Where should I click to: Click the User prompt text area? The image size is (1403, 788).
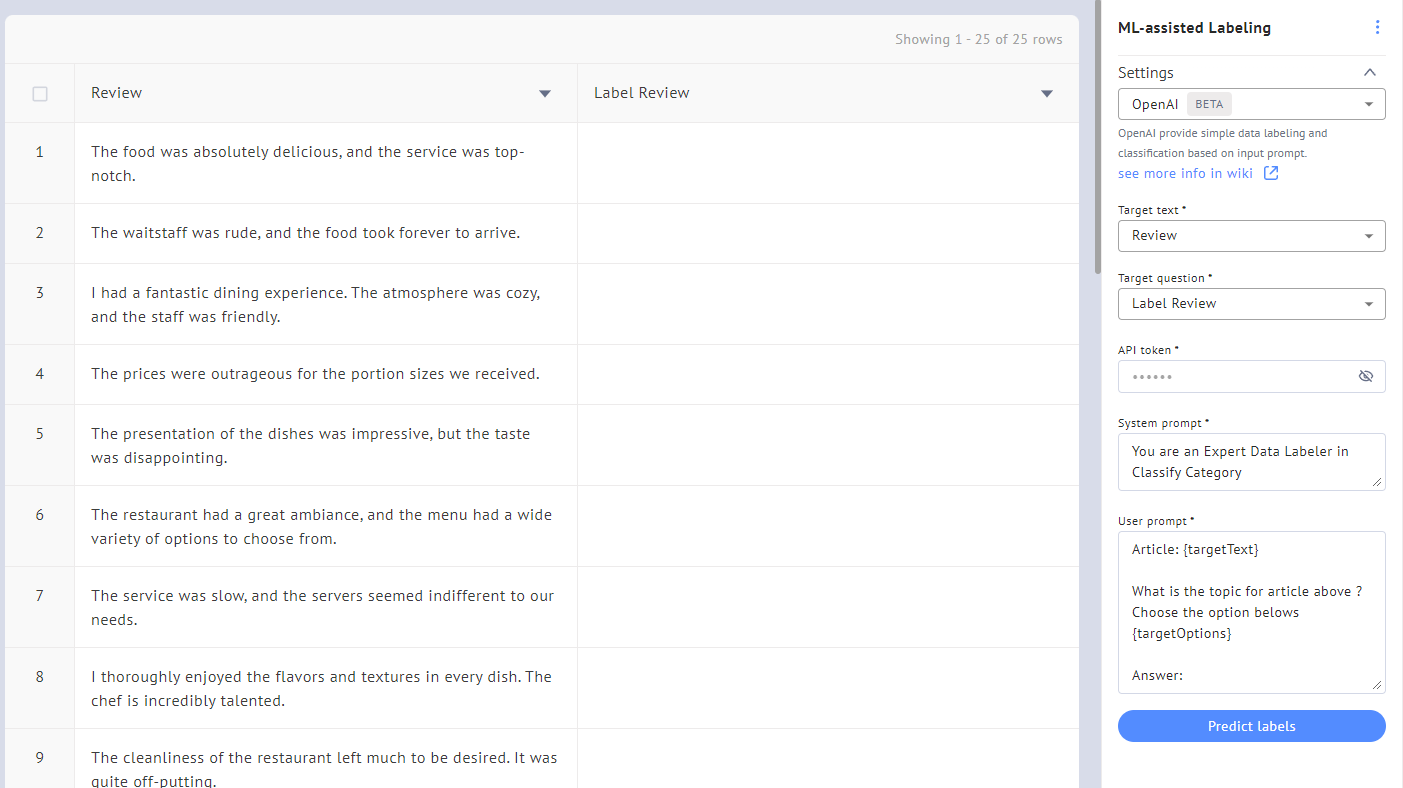[x=1251, y=612]
